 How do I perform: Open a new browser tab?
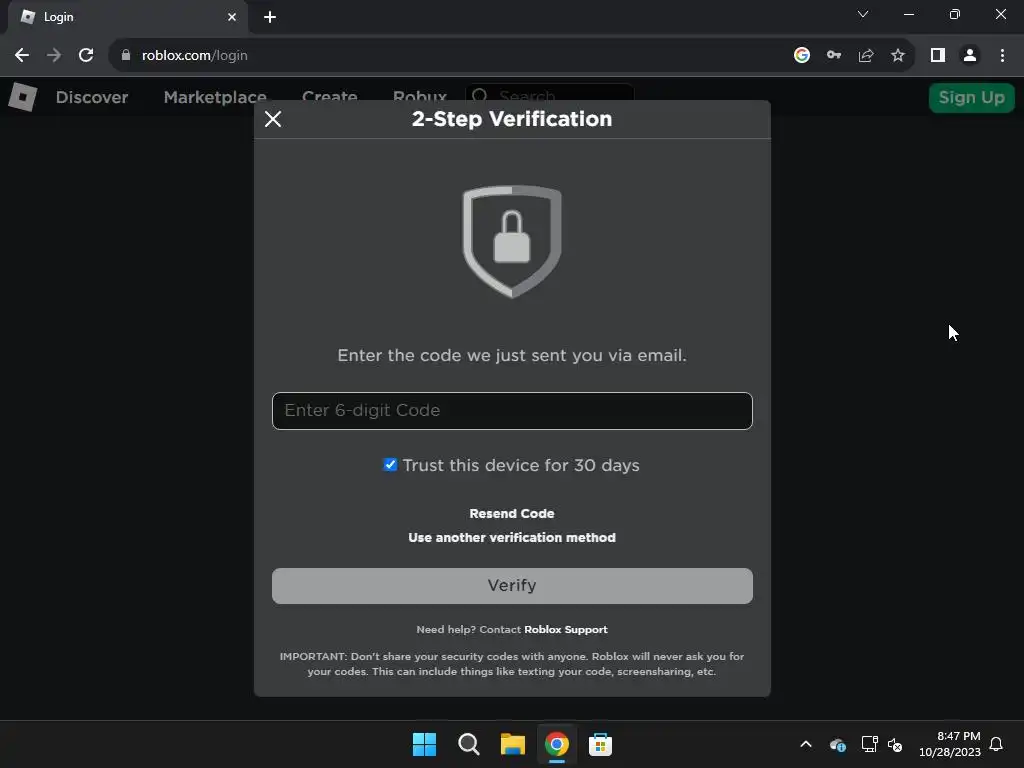point(270,17)
